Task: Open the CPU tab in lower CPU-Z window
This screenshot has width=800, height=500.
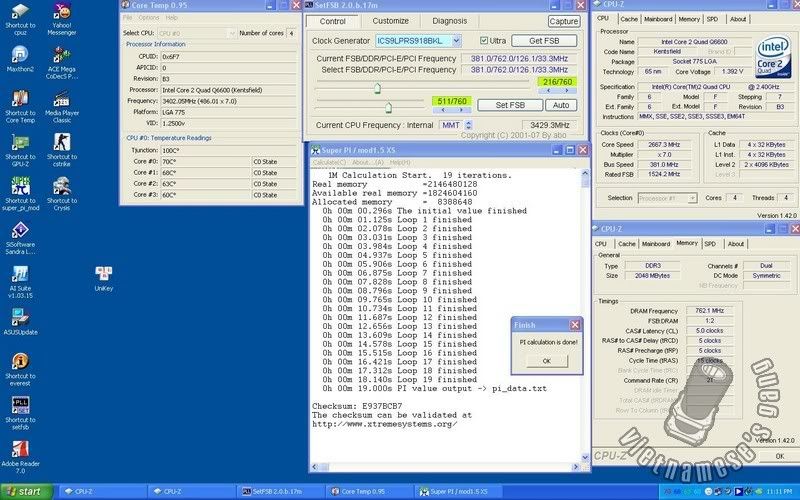Action: 601,244
